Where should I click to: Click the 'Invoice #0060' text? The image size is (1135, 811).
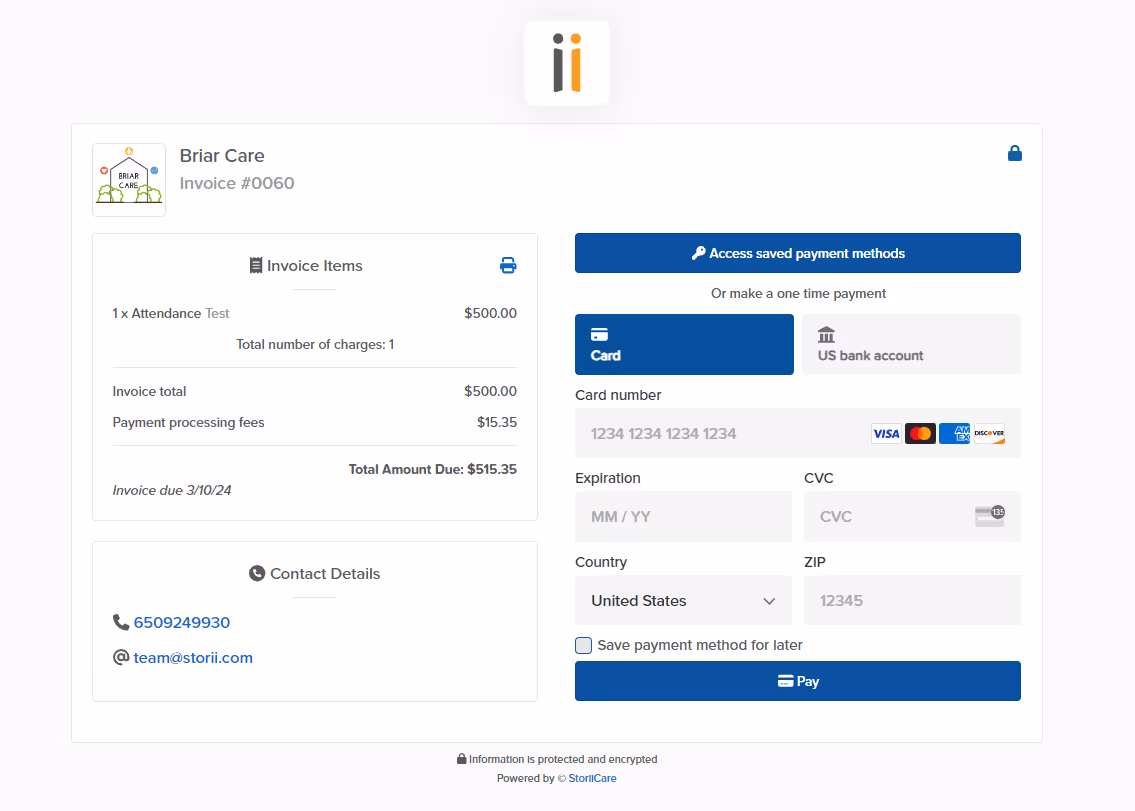(x=237, y=183)
